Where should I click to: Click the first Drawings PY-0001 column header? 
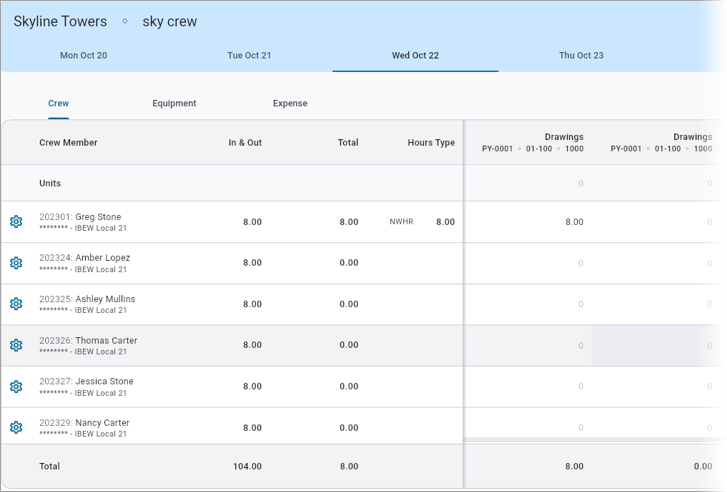532,142
